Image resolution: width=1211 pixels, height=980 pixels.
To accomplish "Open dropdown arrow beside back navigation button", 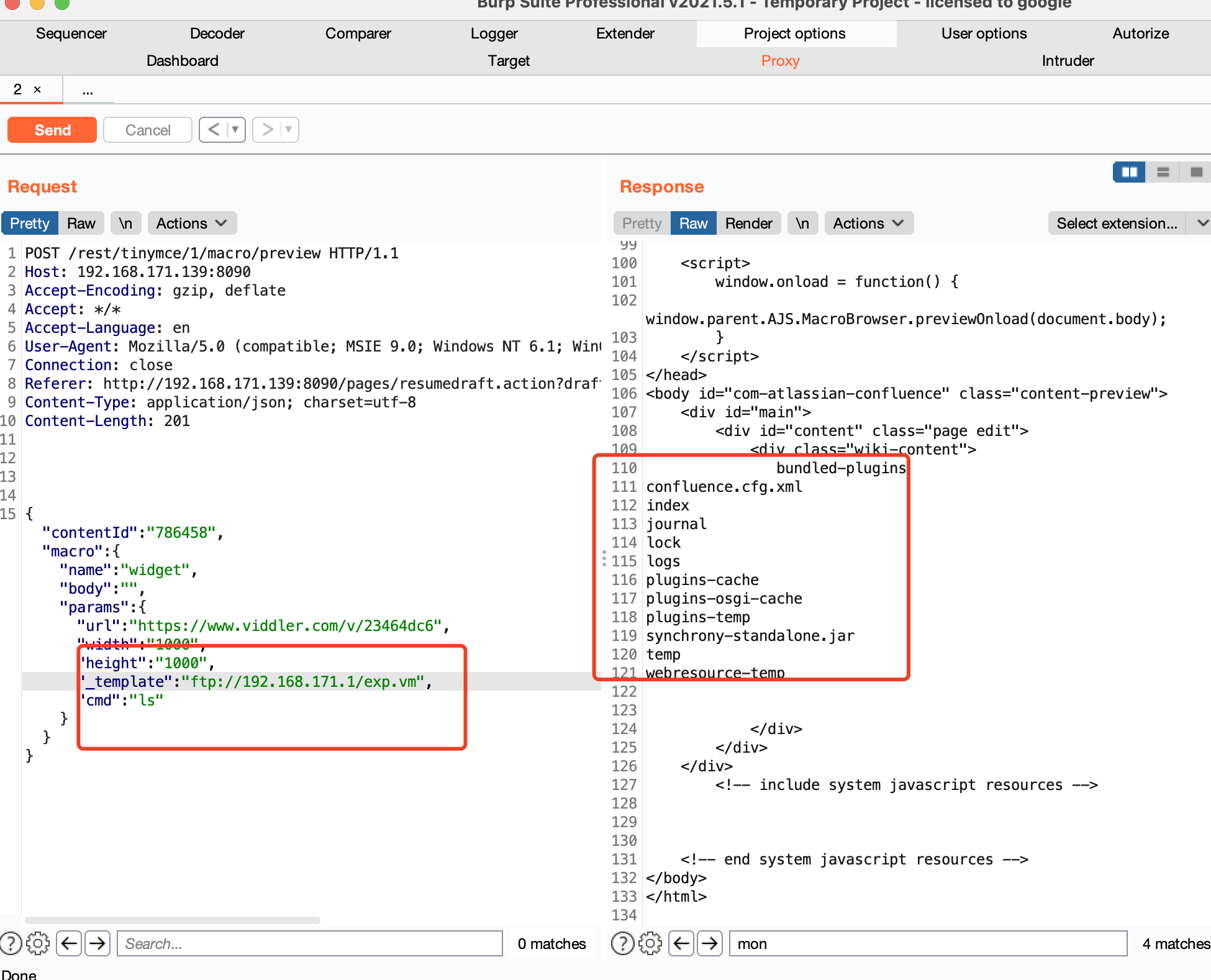I will click(x=235, y=130).
